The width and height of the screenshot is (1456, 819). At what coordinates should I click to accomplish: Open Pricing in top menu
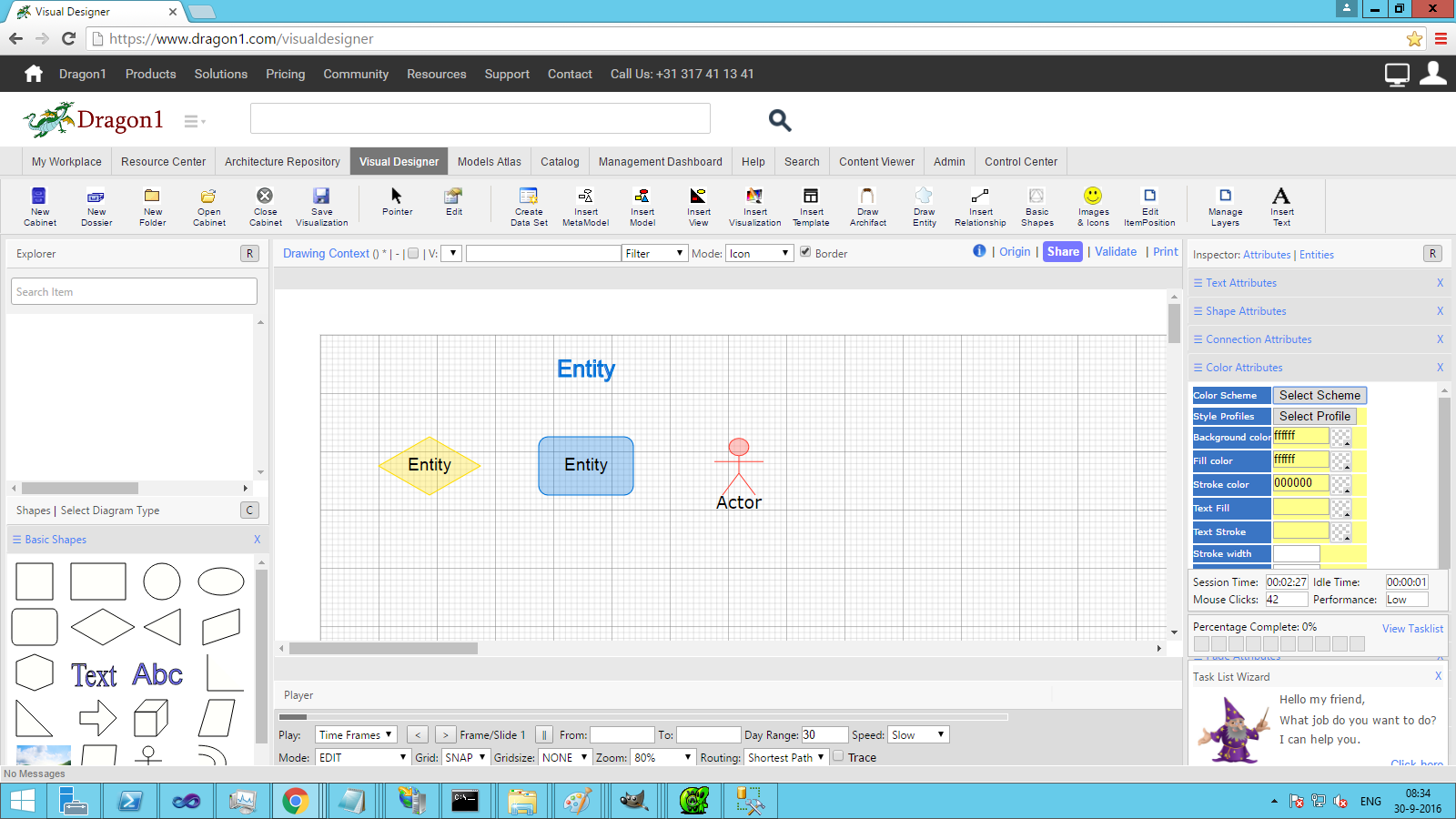285,74
